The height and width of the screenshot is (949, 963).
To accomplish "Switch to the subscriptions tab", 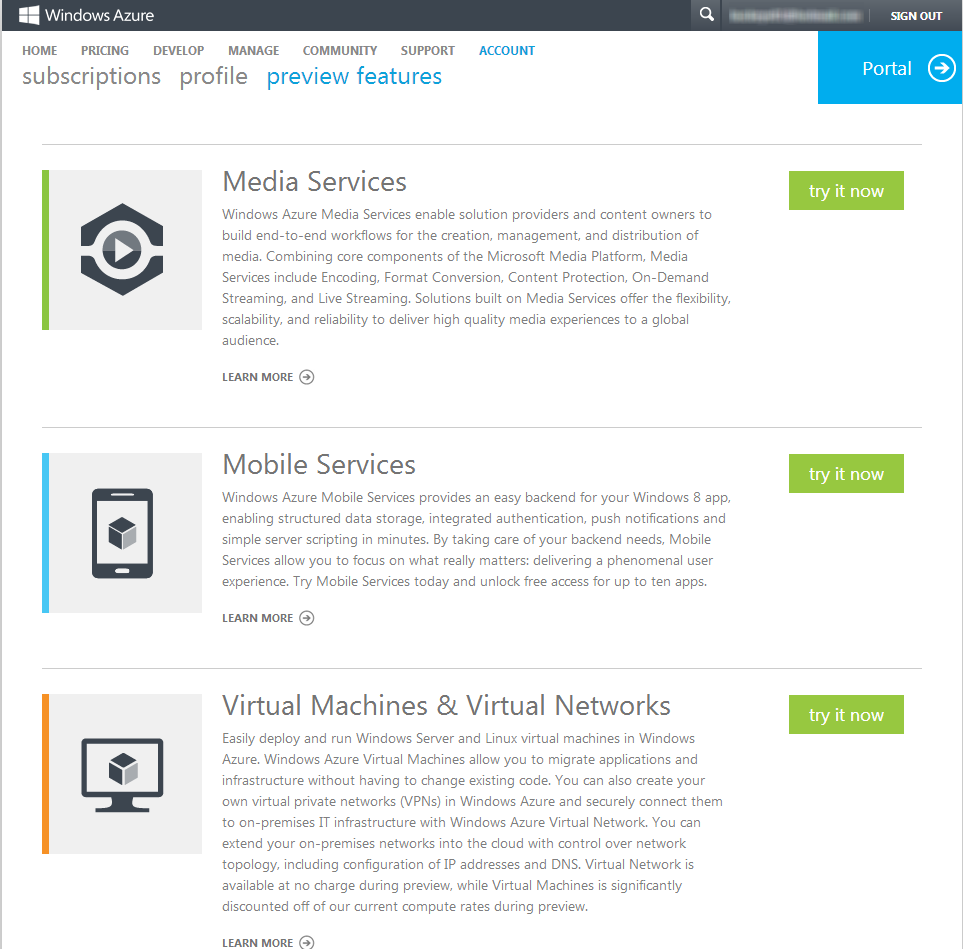I will [x=92, y=77].
